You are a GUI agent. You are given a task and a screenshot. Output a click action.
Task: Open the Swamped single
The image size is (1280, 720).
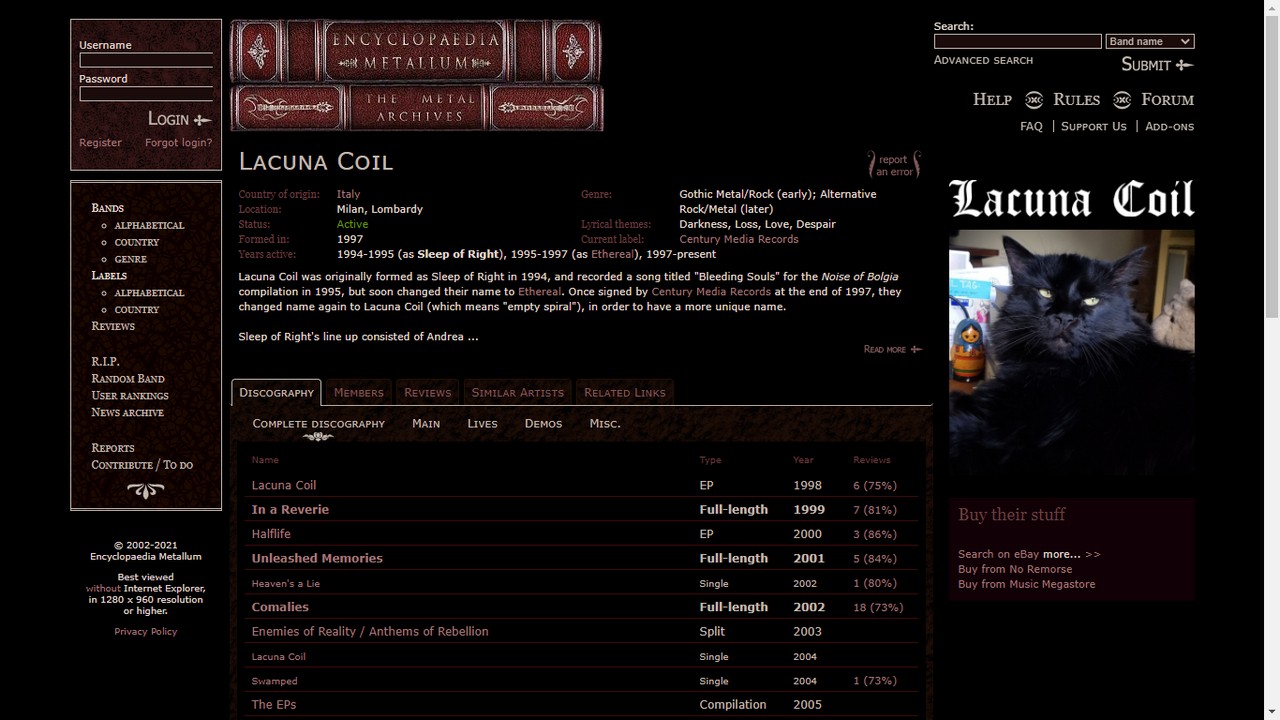pyautogui.click(x=274, y=681)
